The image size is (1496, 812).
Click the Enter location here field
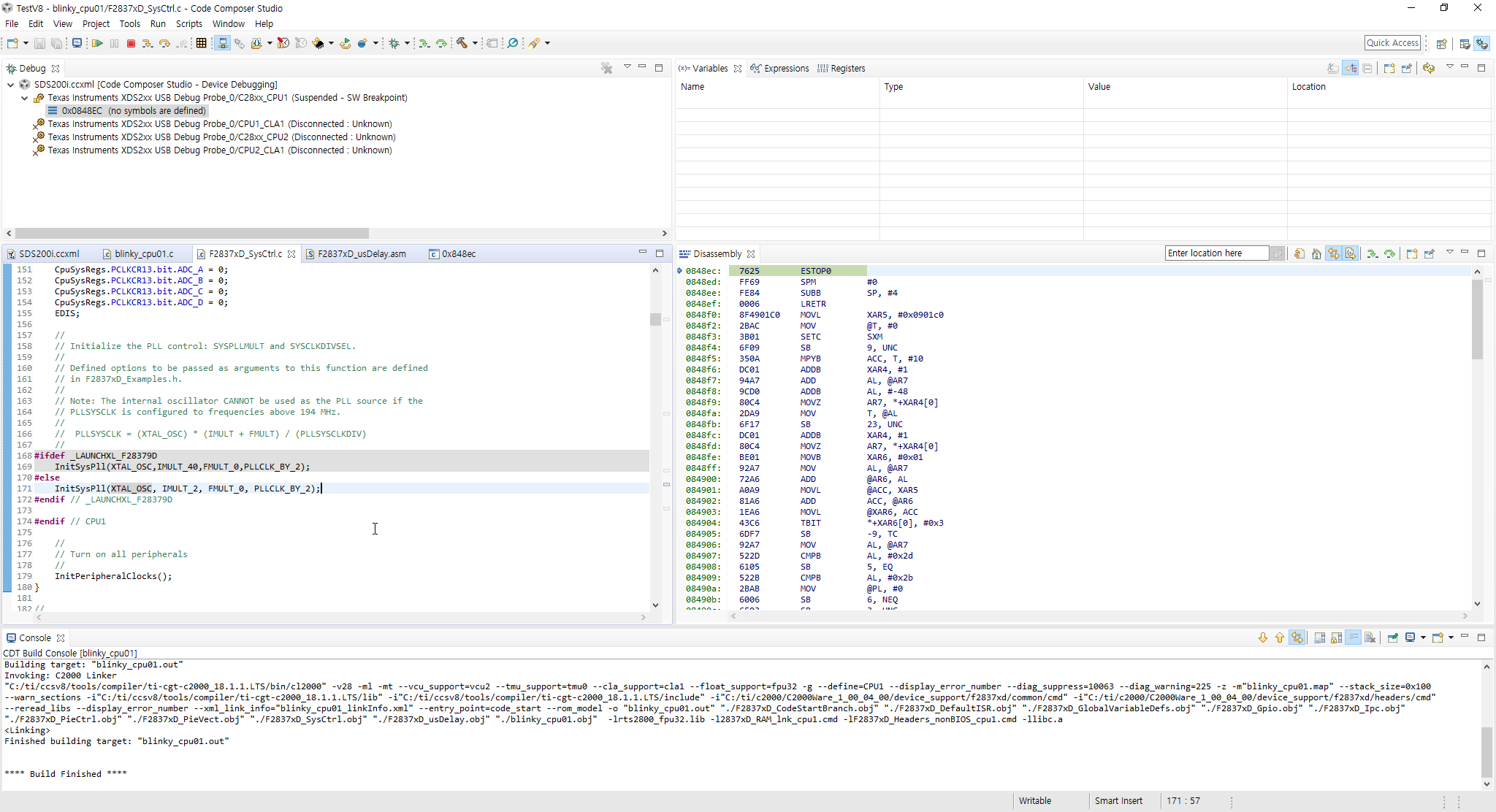(x=1216, y=253)
